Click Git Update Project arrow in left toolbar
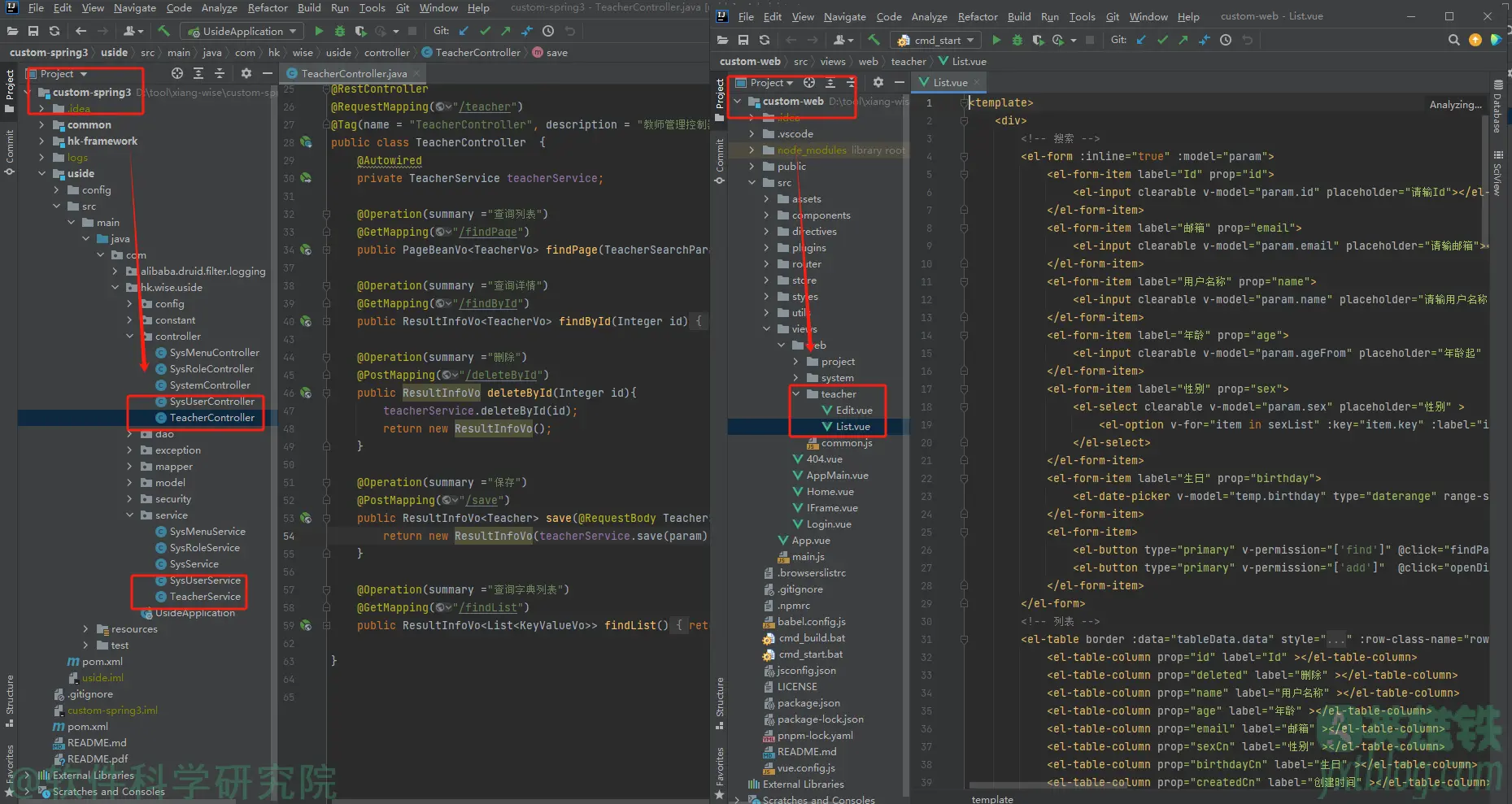The height and width of the screenshot is (804, 1512). [464, 31]
